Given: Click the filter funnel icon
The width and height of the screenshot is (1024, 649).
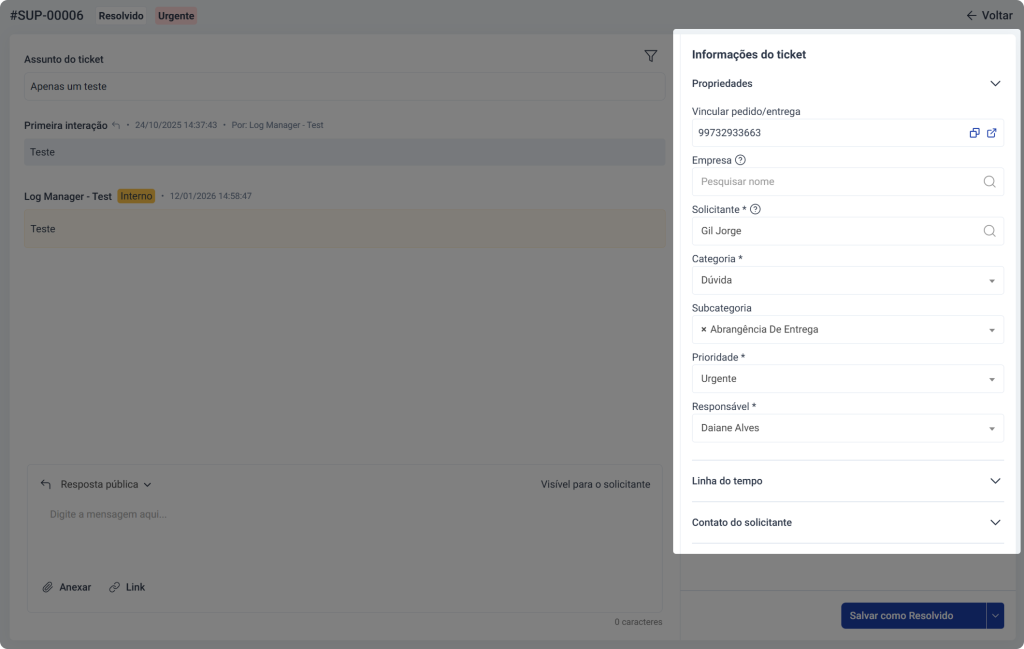Looking at the screenshot, I should pyautogui.click(x=651, y=57).
